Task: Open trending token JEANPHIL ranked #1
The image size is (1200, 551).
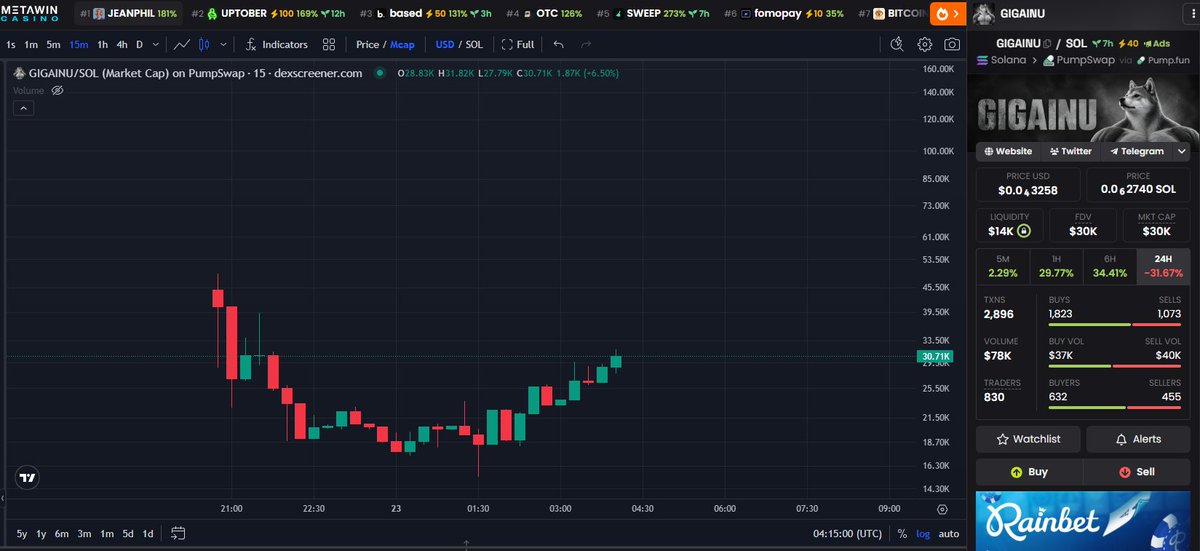Action: point(130,14)
